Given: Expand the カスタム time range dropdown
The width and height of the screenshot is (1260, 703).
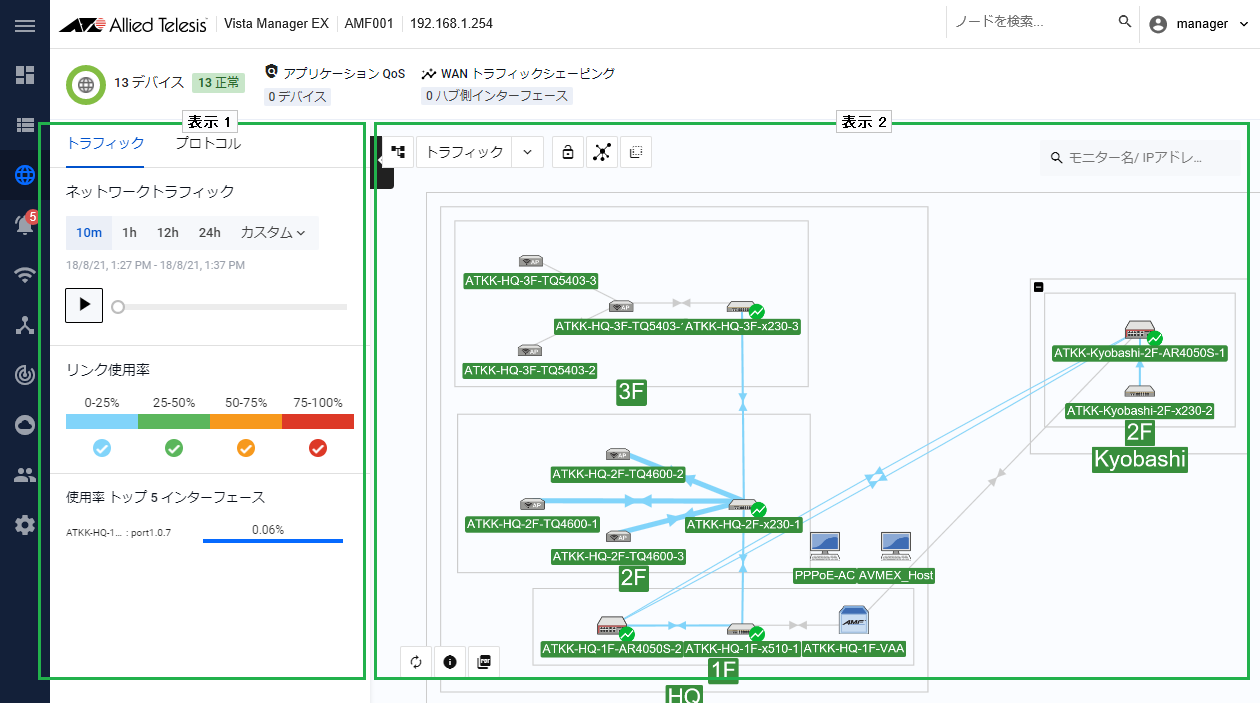Looking at the screenshot, I should pyautogui.click(x=273, y=232).
